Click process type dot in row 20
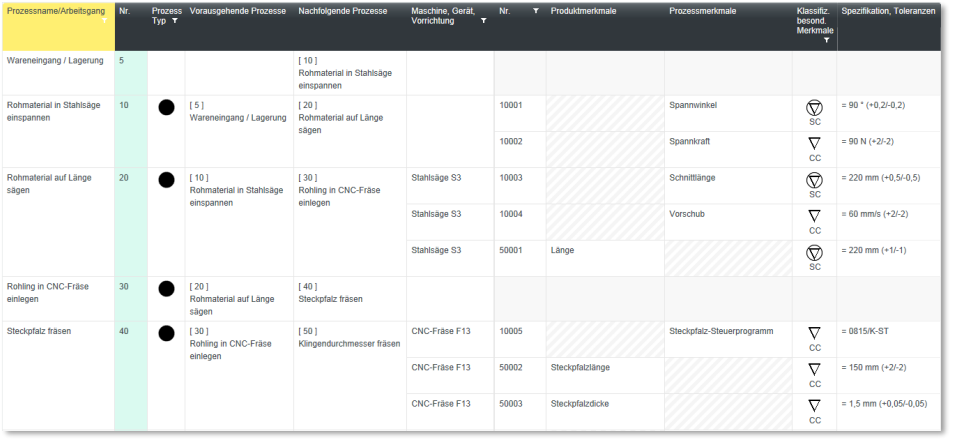 (x=166, y=180)
